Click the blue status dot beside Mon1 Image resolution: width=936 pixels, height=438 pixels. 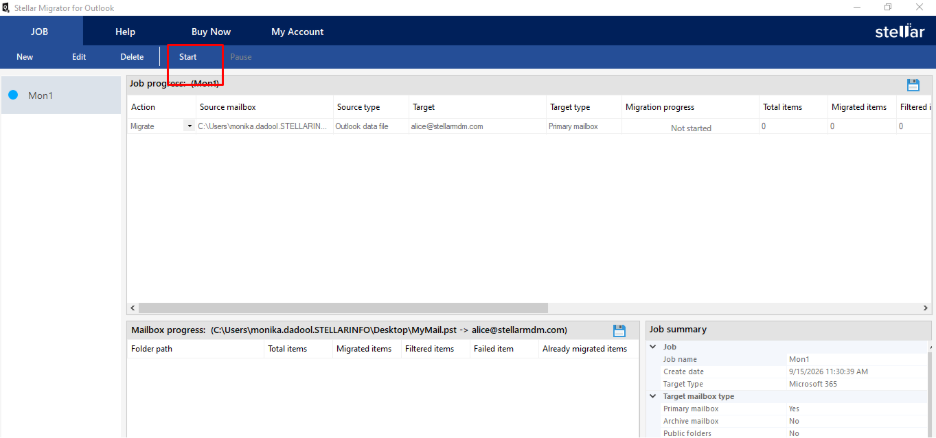[x=13, y=95]
